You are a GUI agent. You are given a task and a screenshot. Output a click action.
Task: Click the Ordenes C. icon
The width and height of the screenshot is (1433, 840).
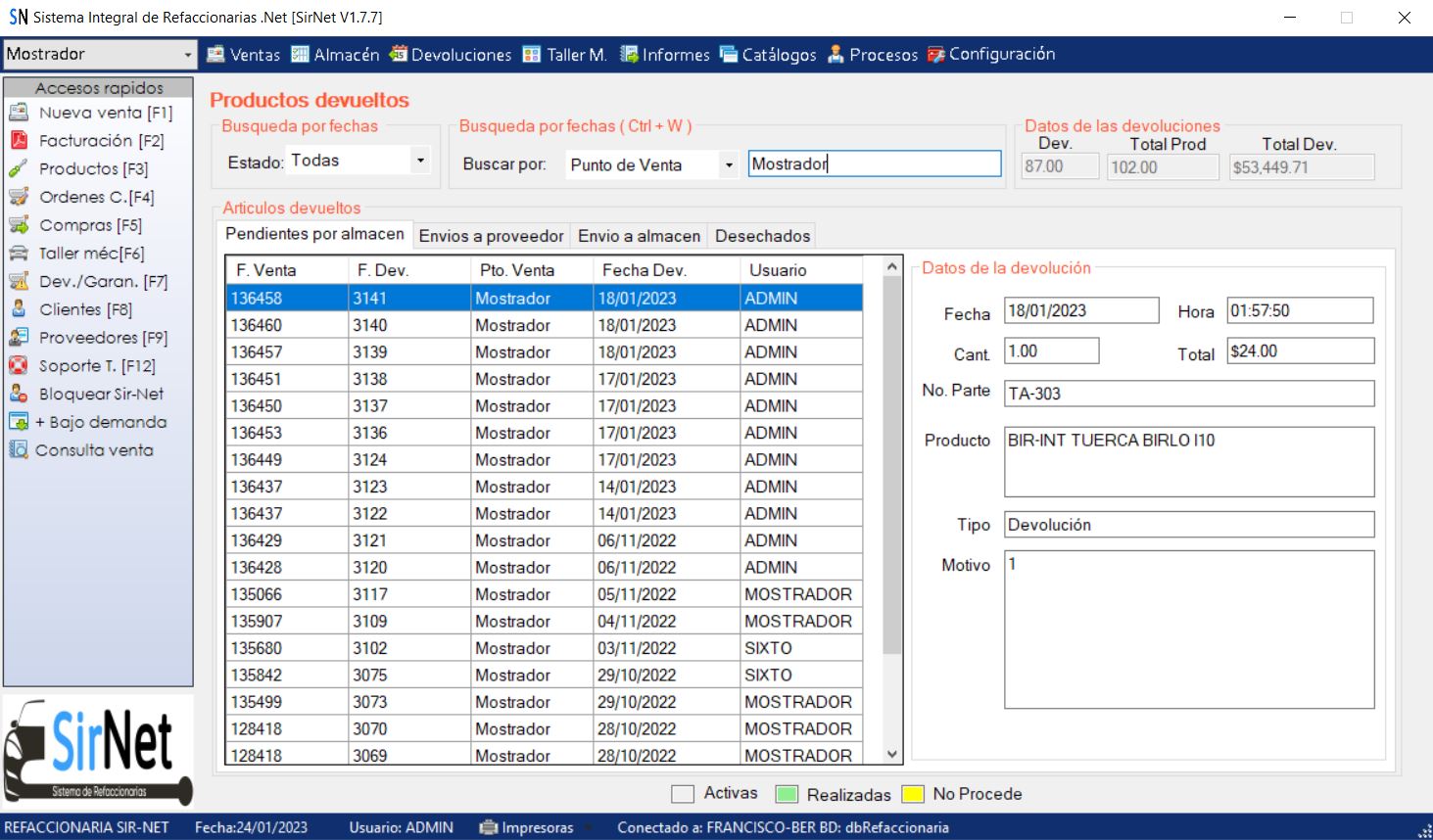(x=19, y=197)
